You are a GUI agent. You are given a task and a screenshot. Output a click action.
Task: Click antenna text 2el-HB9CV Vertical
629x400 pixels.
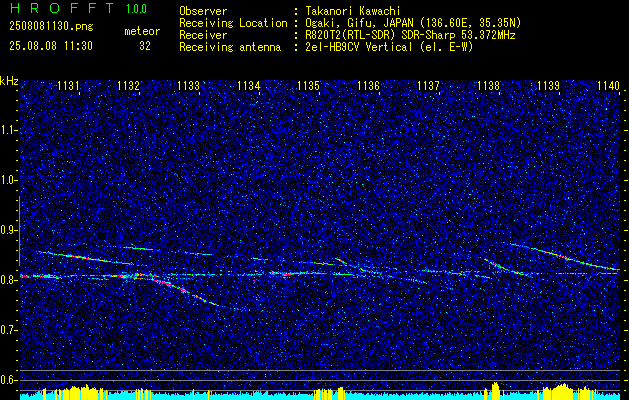click(389, 47)
